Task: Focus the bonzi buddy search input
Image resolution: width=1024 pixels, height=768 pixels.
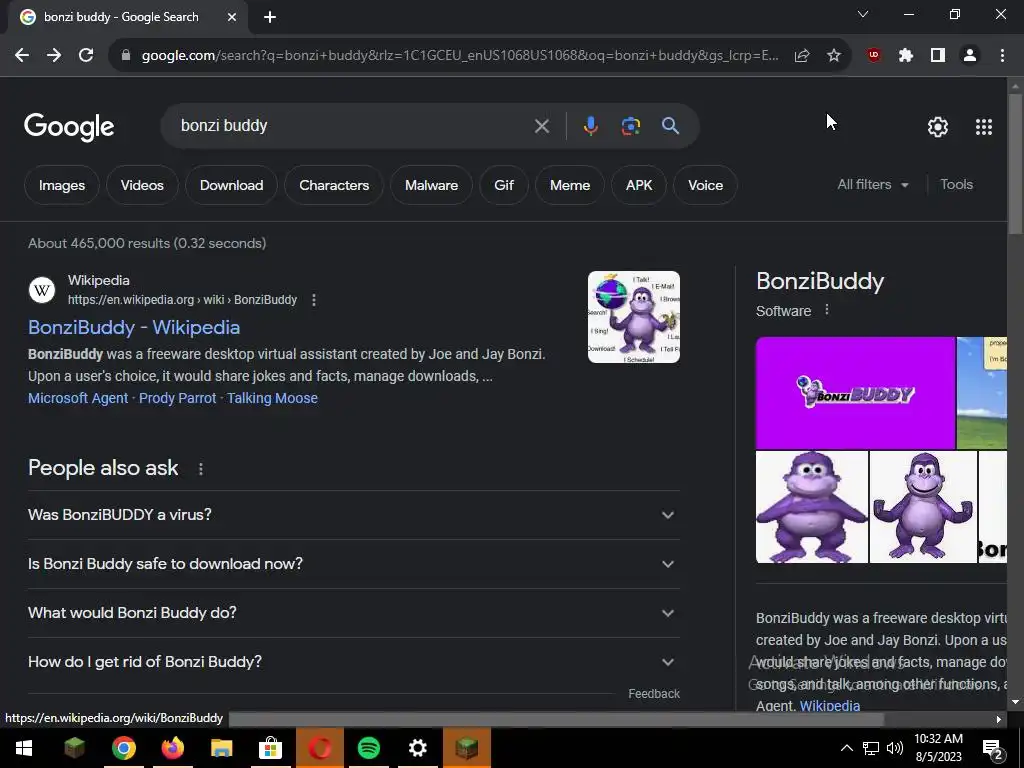Action: pos(353,125)
